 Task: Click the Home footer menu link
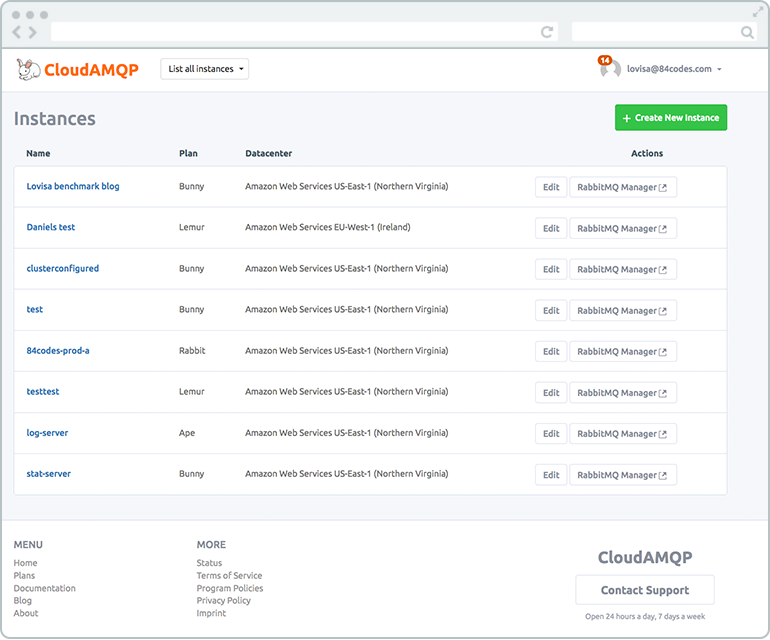pos(26,563)
